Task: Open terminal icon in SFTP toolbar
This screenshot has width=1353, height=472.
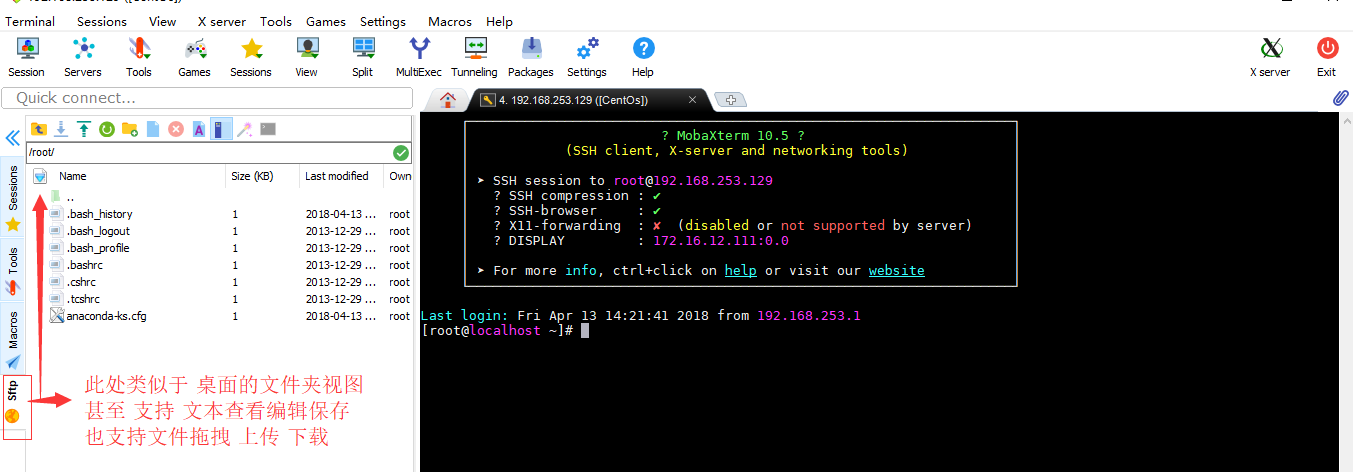Action: click(268, 129)
